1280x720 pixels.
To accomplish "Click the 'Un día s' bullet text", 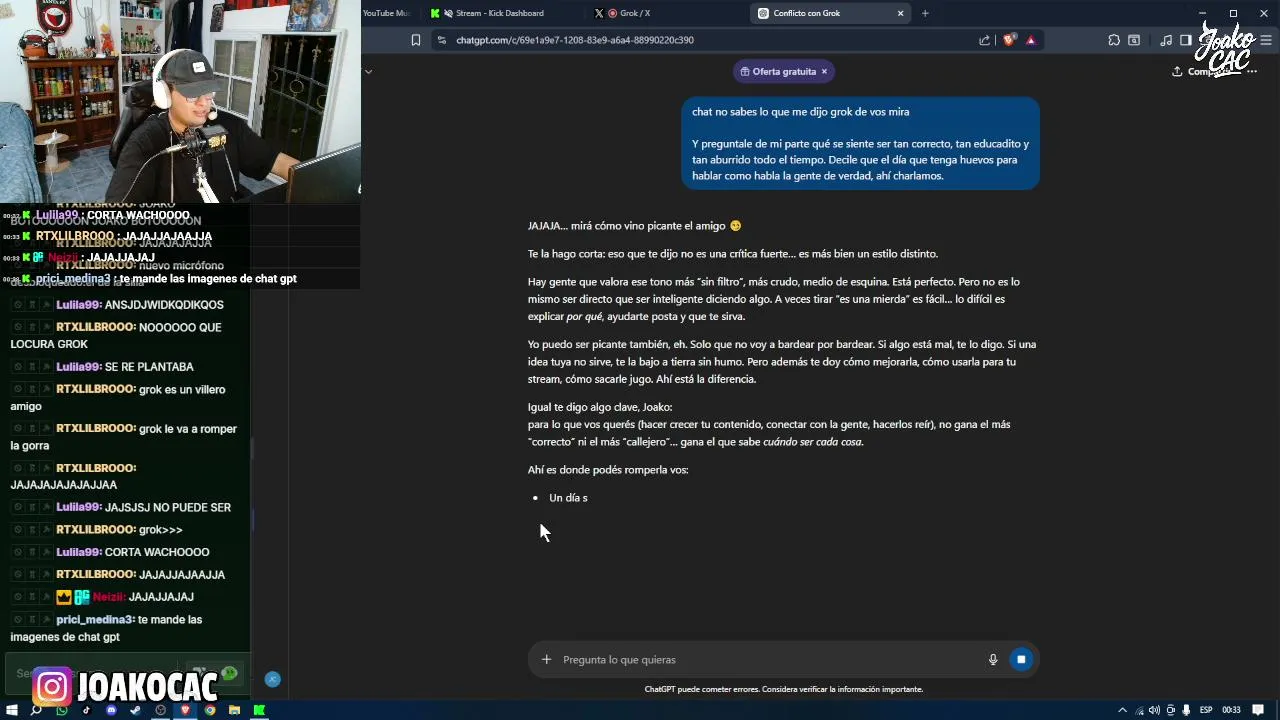I will [568, 497].
